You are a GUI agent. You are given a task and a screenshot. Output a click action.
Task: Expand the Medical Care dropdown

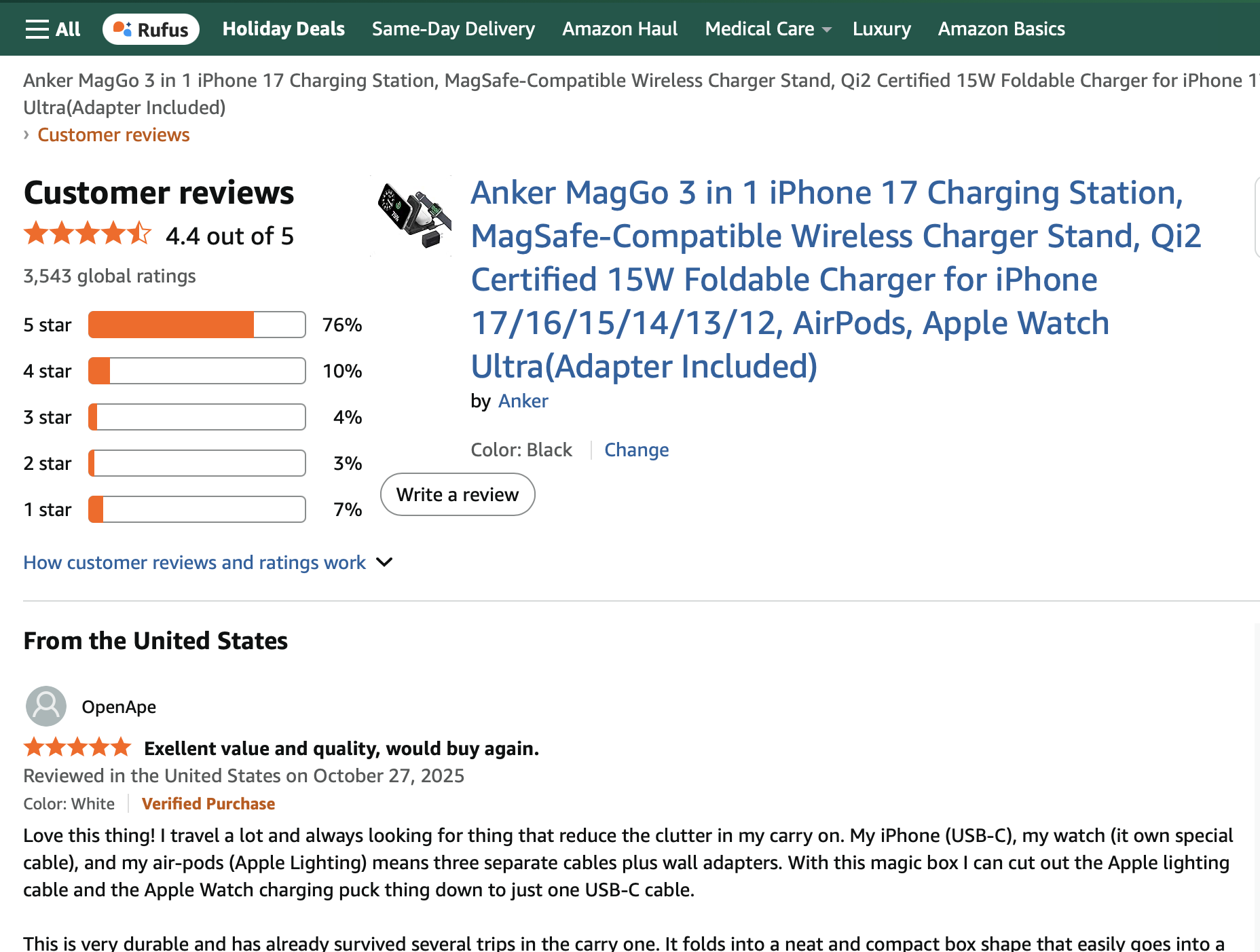768,29
